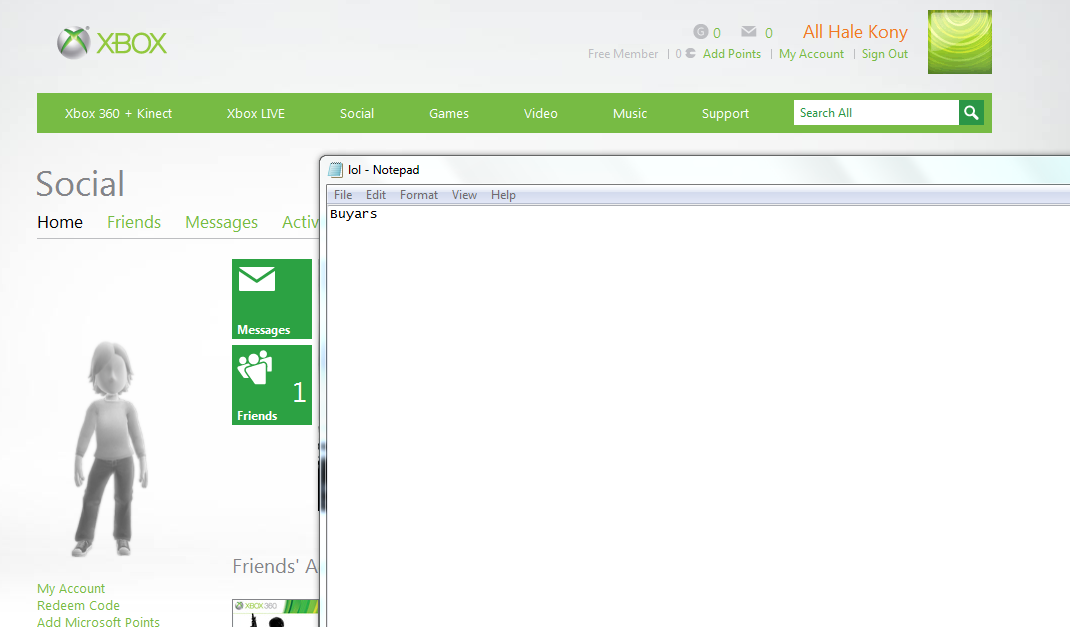The image size is (1070, 627).
Task: Click the Free Member text
Action: pos(623,54)
